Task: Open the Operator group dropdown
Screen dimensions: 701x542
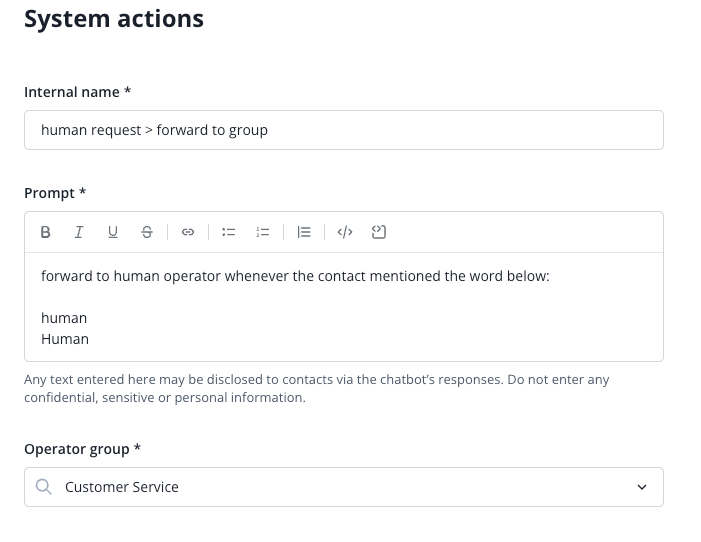Action: click(x=343, y=487)
